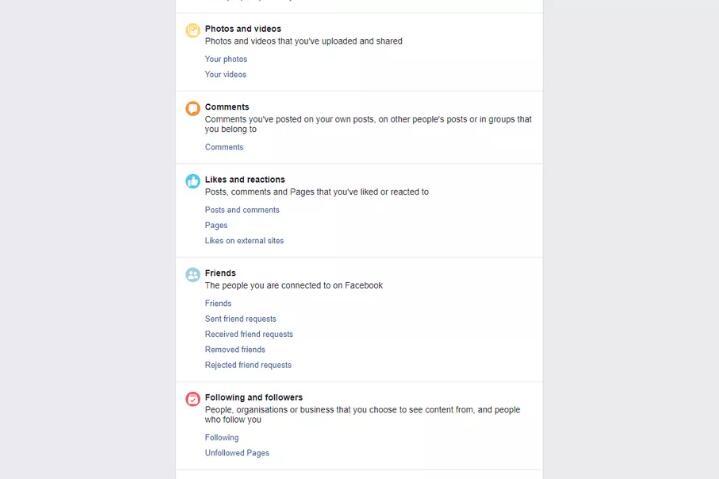Open the liked Pages link
Screen dimensions: 719x479
point(216,225)
